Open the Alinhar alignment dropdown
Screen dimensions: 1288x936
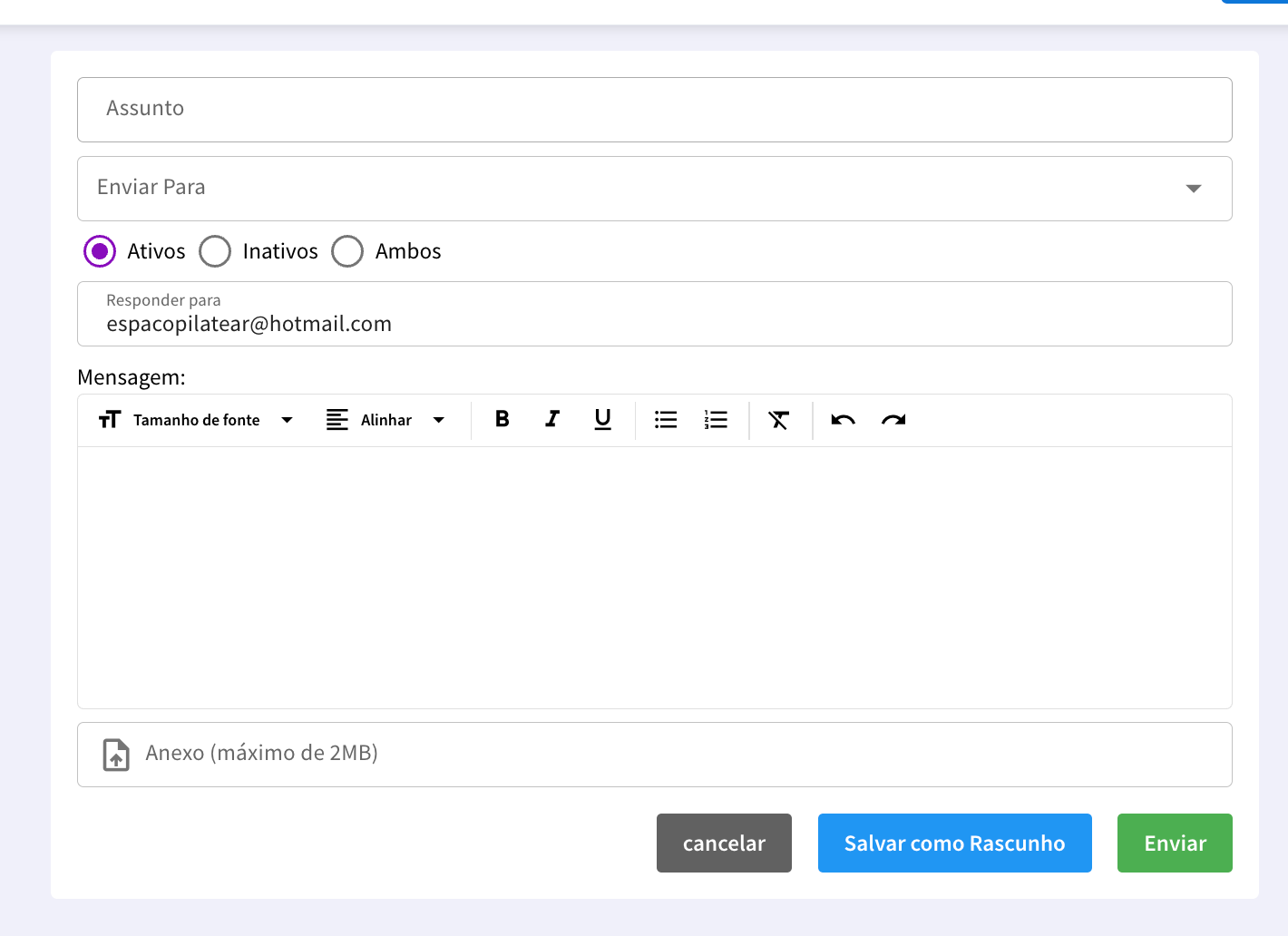click(386, 420)
